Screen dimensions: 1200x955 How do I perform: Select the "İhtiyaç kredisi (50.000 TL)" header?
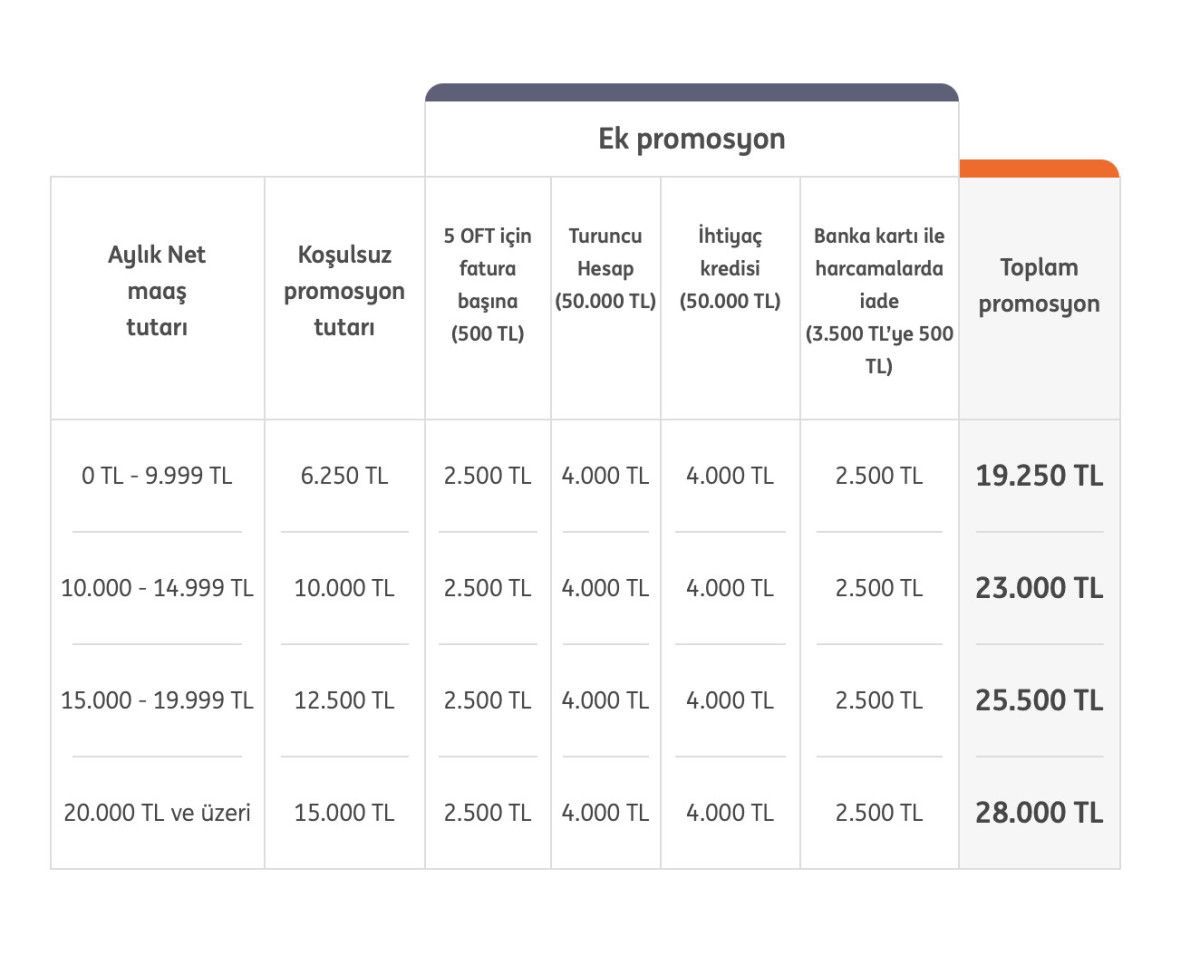(730, 269)
